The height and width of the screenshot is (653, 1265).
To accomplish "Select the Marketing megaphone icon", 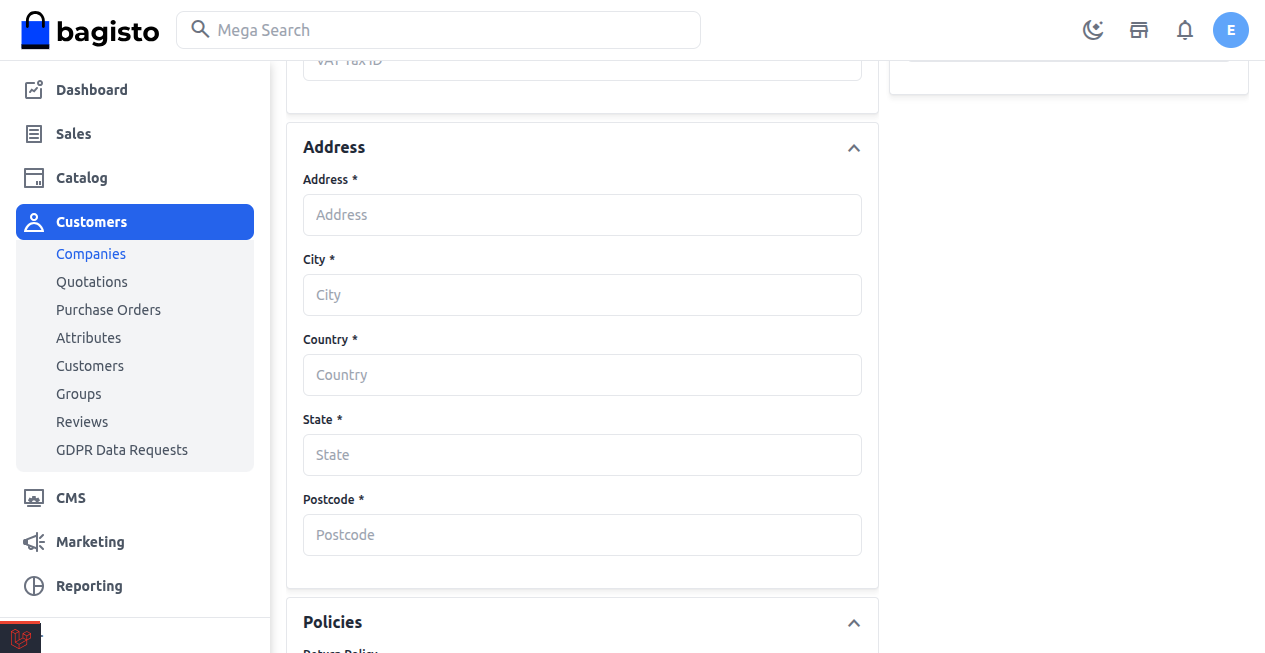I will (x=33, y=541).
